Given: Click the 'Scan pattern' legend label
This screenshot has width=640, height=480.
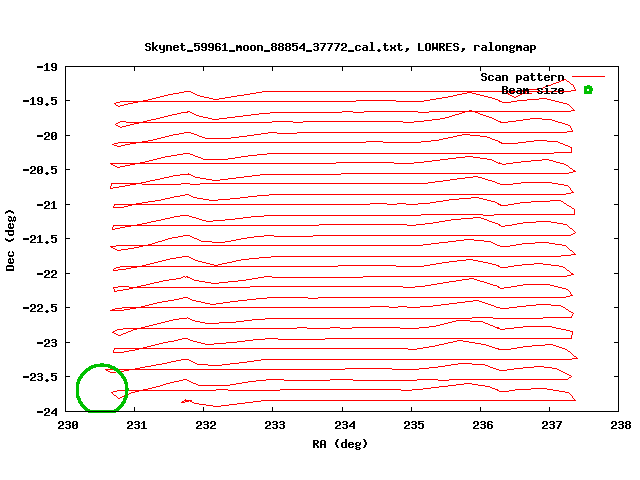Looking at the screenshot, I should click(x=522, y=77).
